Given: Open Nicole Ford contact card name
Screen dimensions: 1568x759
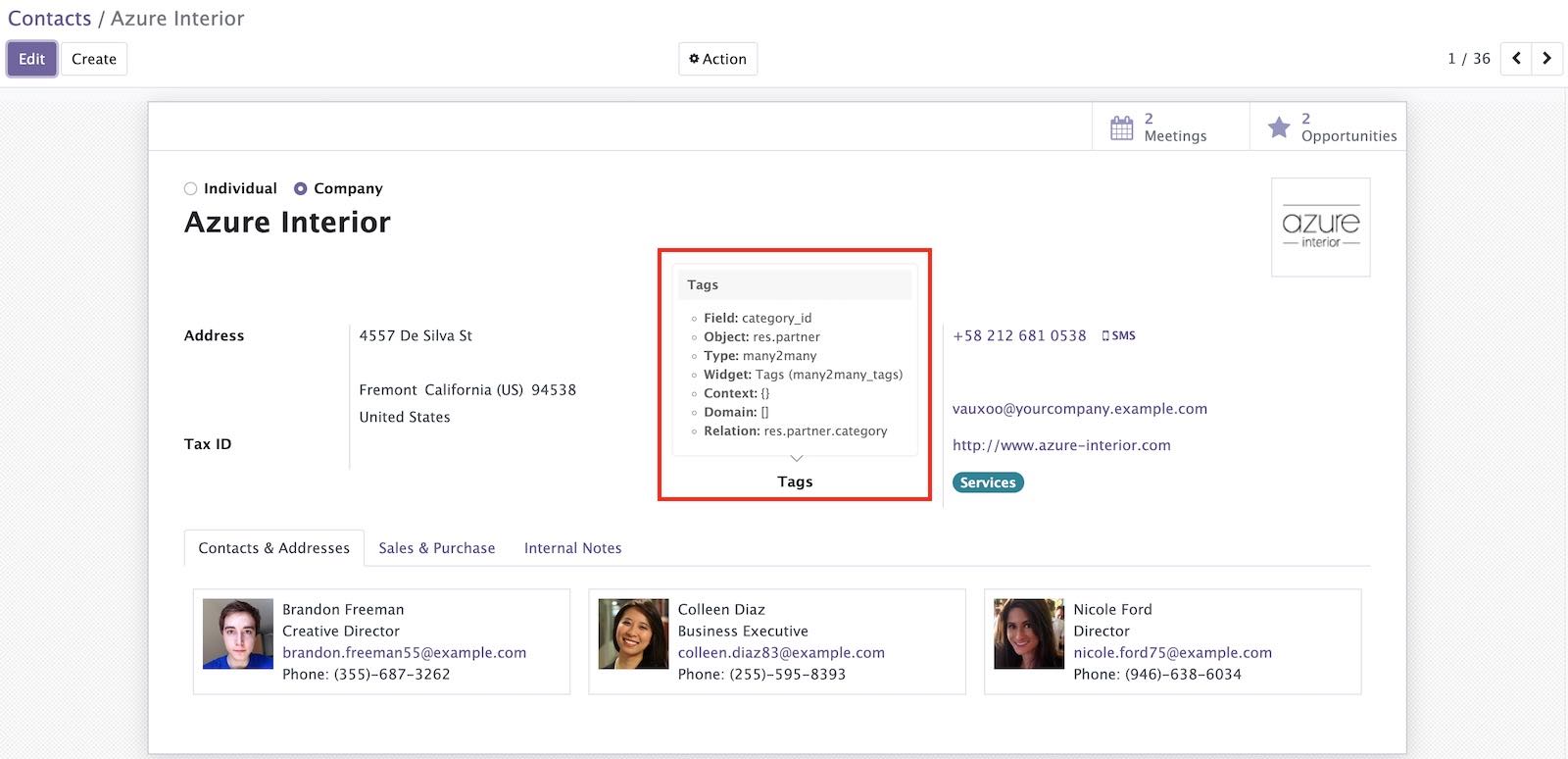Looking at the screenshot, I should click(1112, 610).
